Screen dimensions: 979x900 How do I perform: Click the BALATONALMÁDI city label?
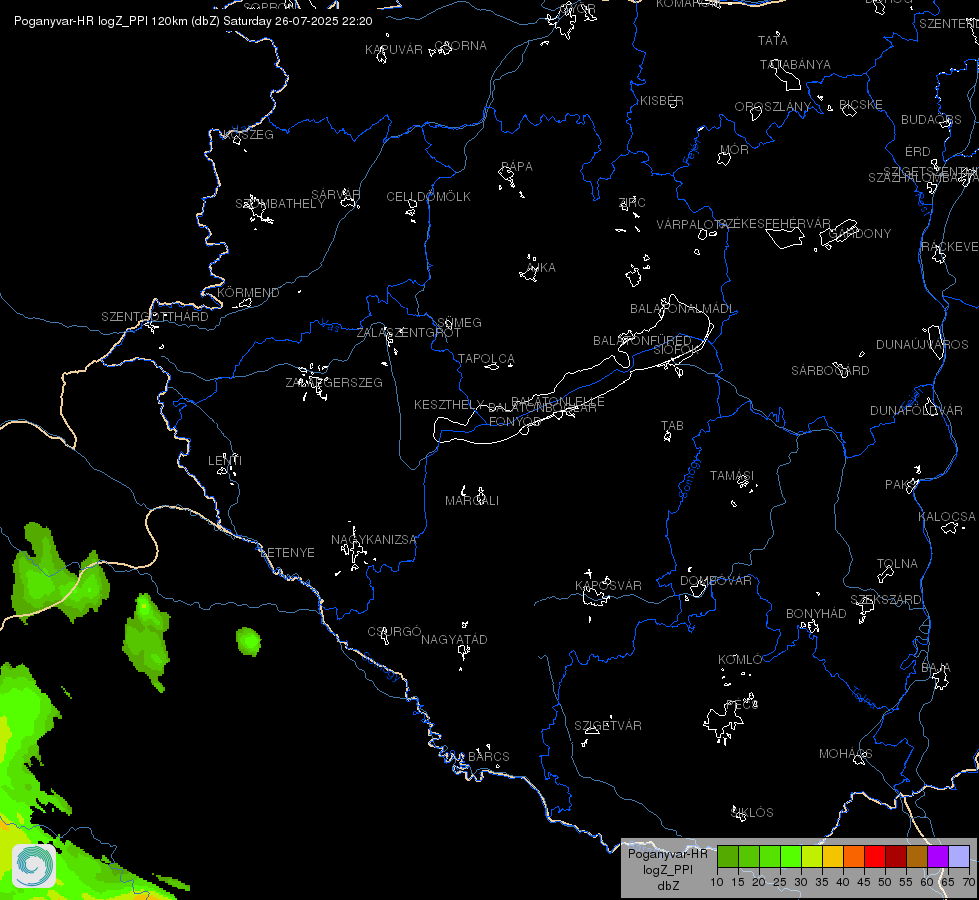click(682, 309)
